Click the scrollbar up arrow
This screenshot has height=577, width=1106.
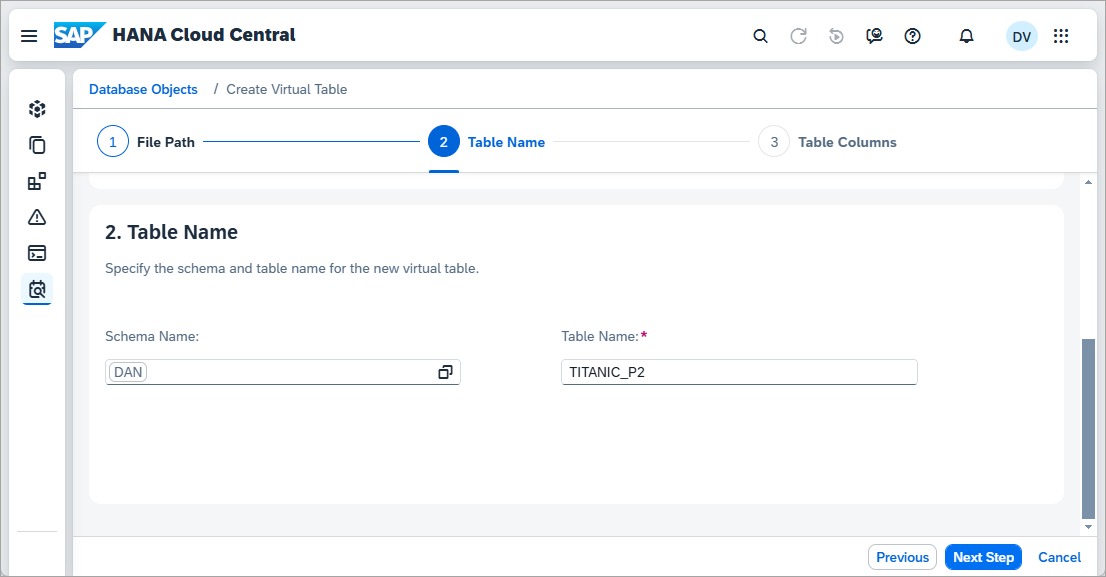(x=1088, y=182)
